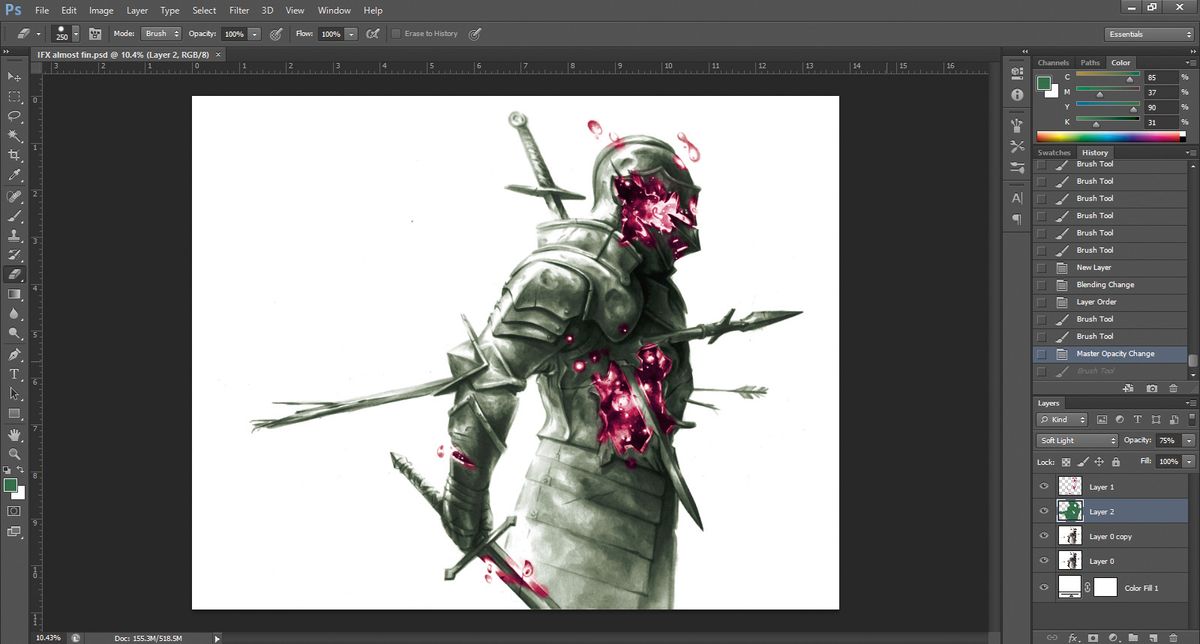Viewport: 1200px width, 644px height.
Task: Delete layer using the trash icon
Action: point(1173,637)
